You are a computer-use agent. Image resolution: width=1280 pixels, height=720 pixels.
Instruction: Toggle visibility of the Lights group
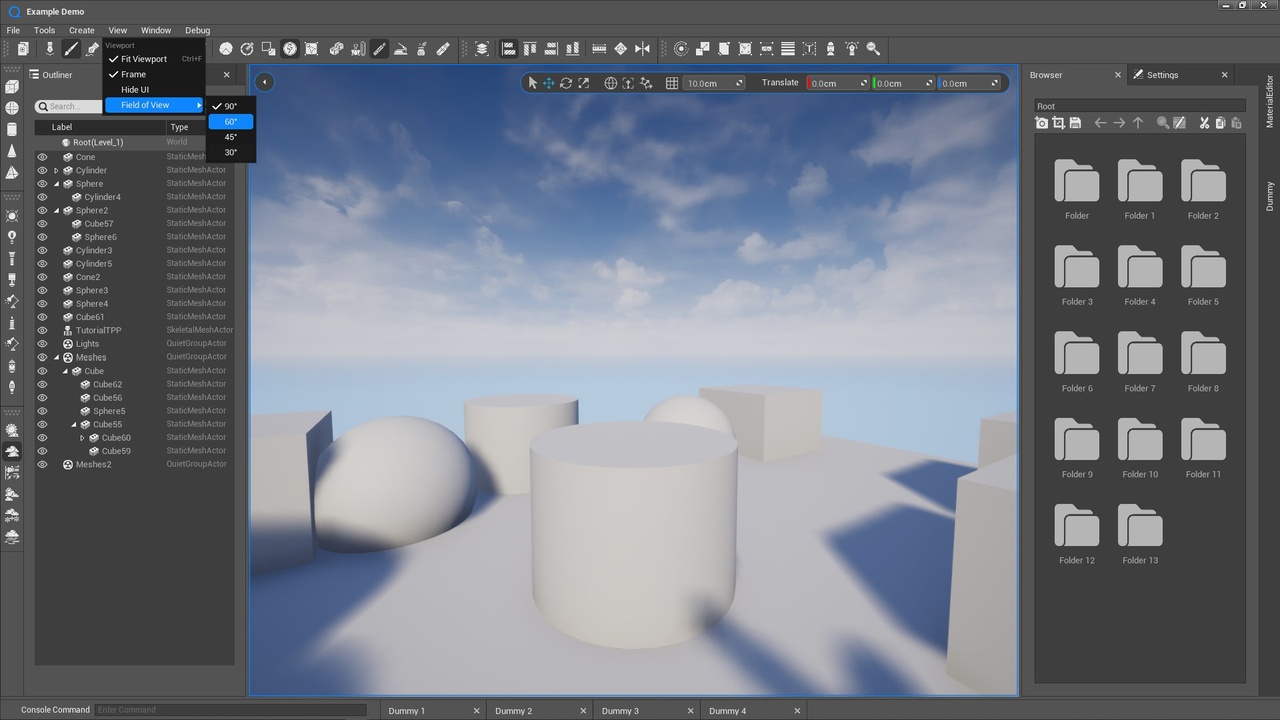tap(42, 344)
